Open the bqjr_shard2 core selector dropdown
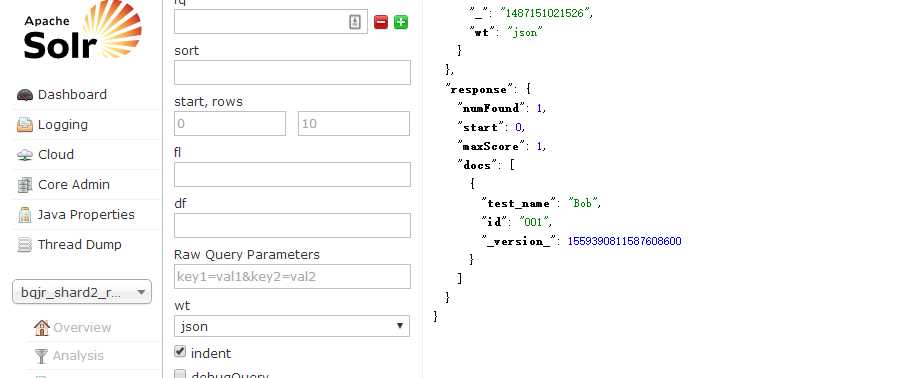899x378 pixels. 82,292
